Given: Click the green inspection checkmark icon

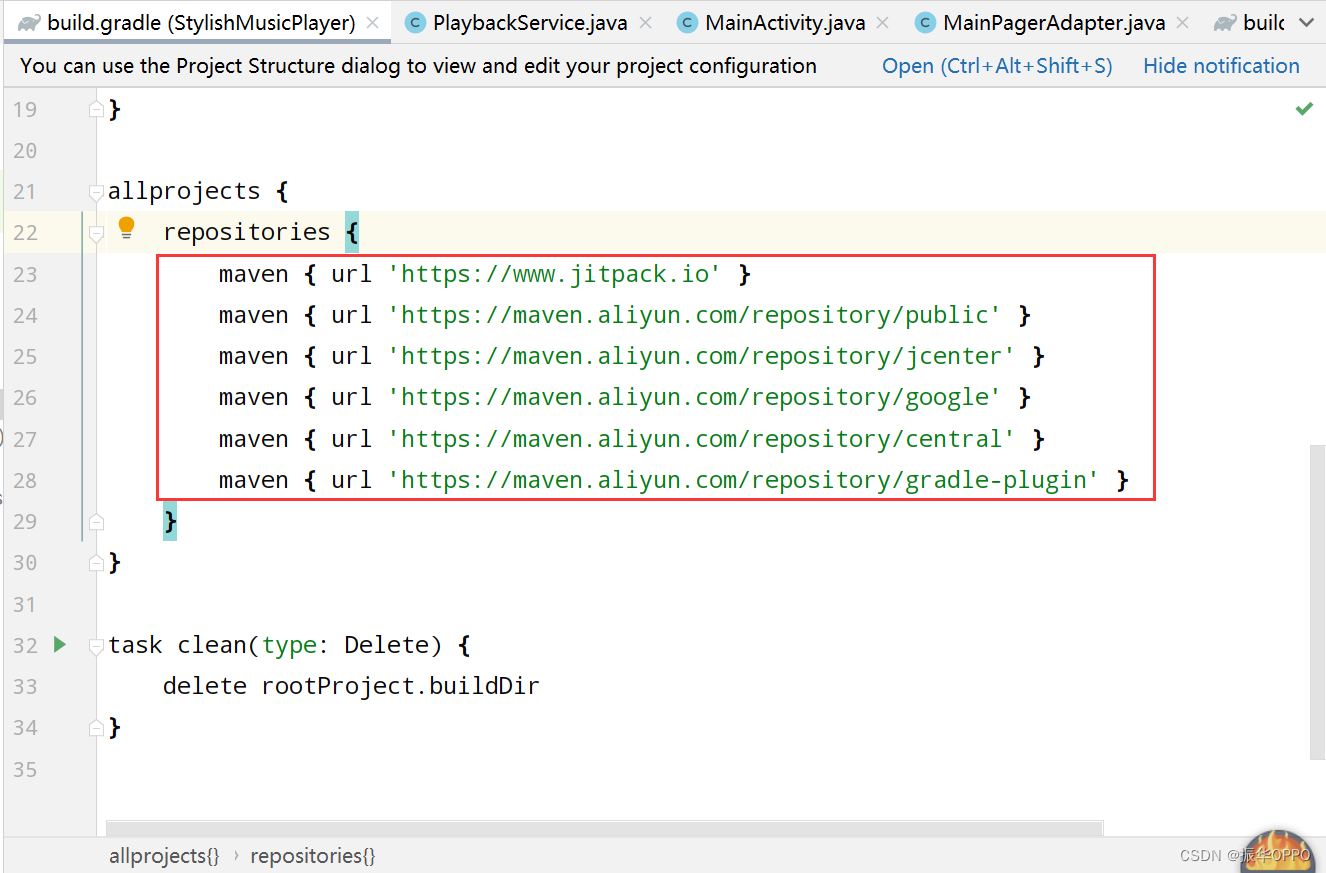Looking at the screenshot, I should pos(1304,108).
